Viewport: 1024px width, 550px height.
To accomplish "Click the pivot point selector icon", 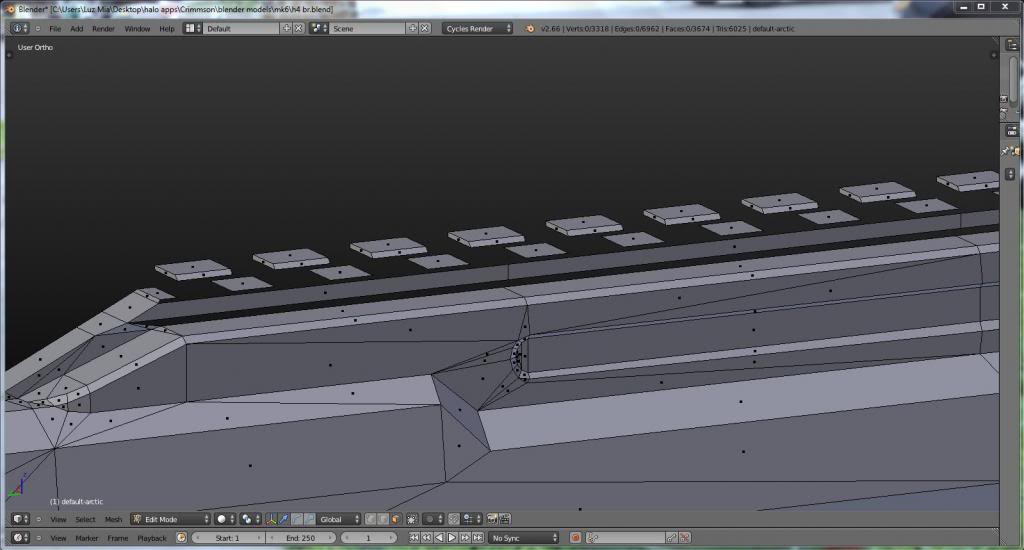I will [x=247, y=519].
